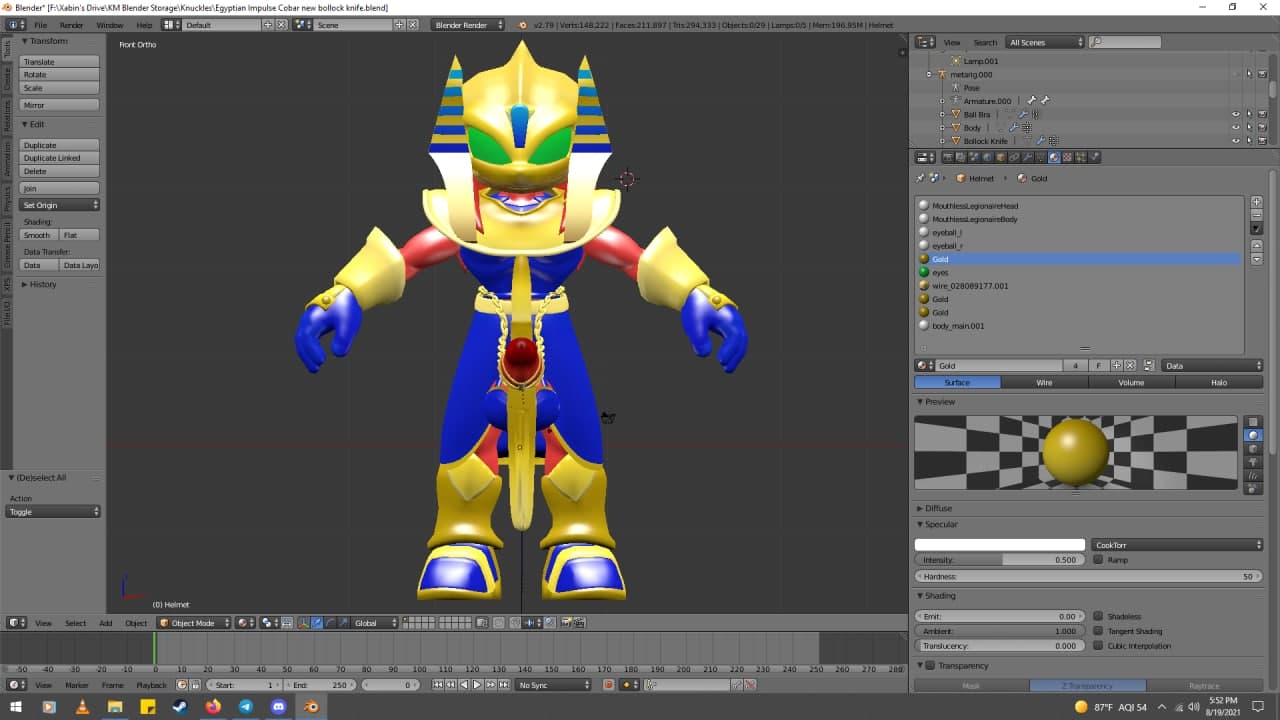The width and height of the screenshot is (1280, 720).
Task: Select the cube preview shape icon
Action: pyautogui.click(x=1254, y=449)
